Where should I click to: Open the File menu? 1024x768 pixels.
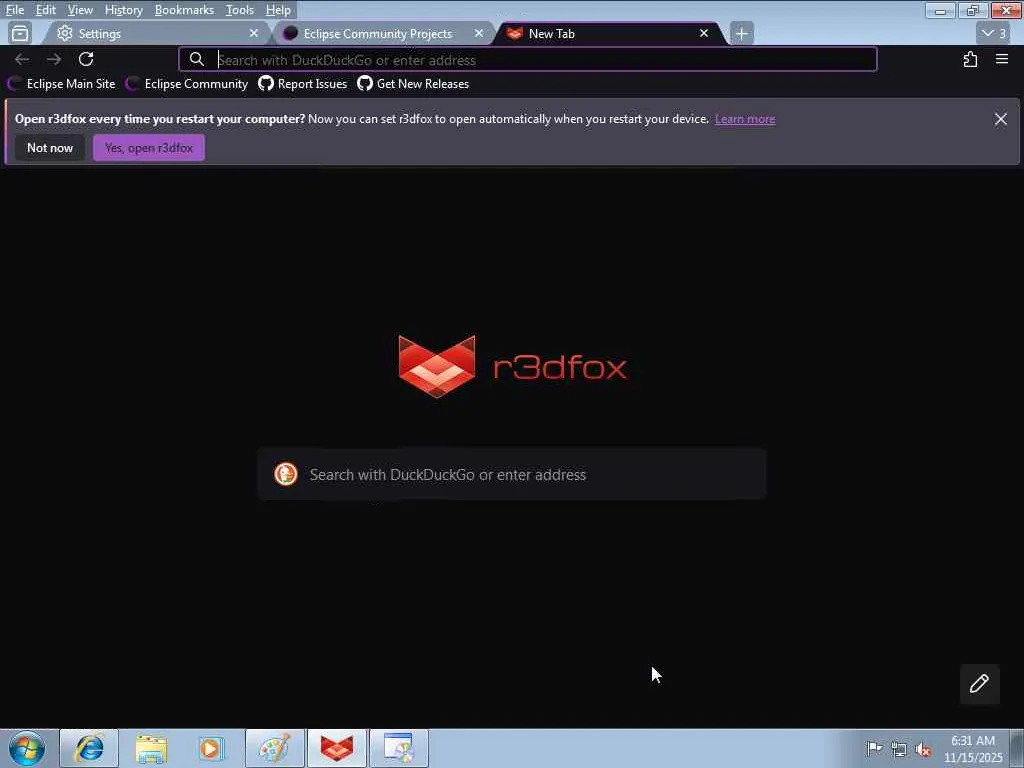[15, 10]
